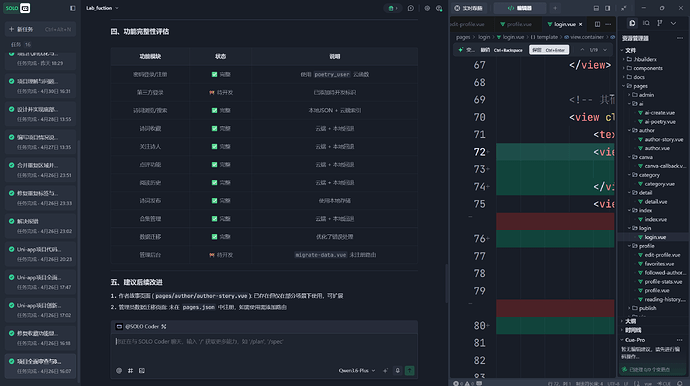
Task: Open the search panel icon
Action: (646, 23)
